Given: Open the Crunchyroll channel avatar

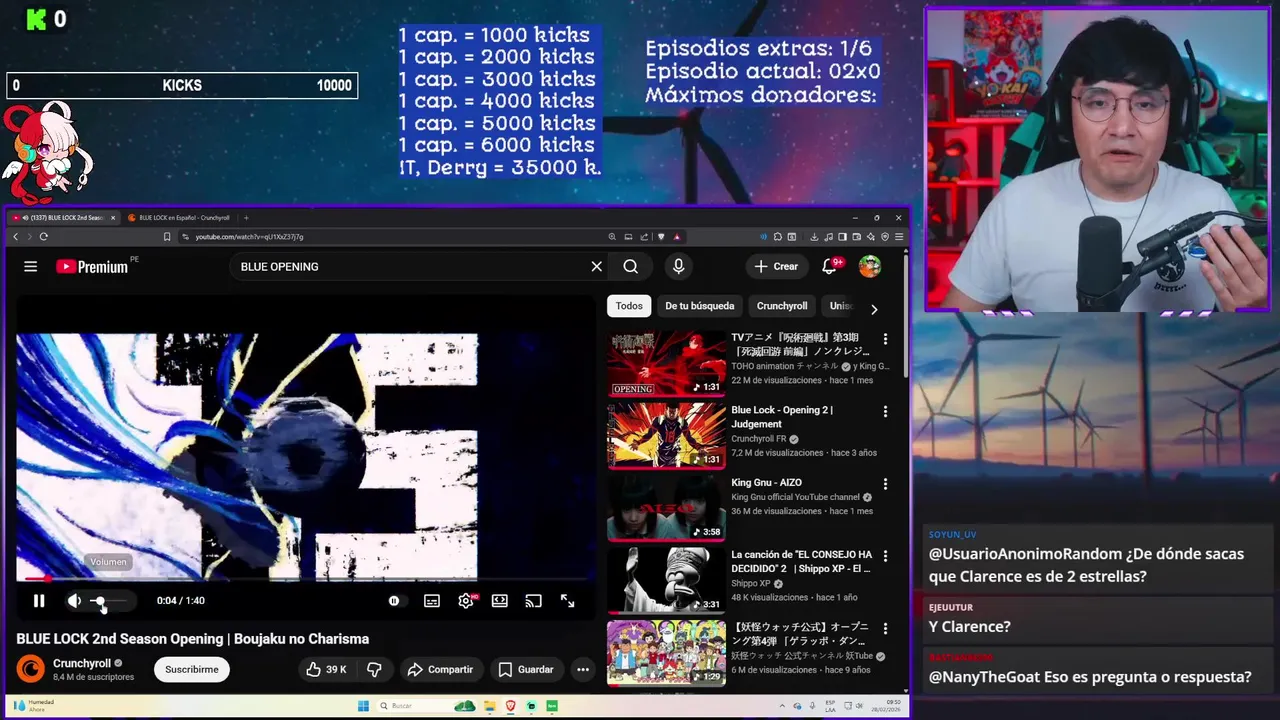Looking at the screenshot, I should [x=31, y=668].
